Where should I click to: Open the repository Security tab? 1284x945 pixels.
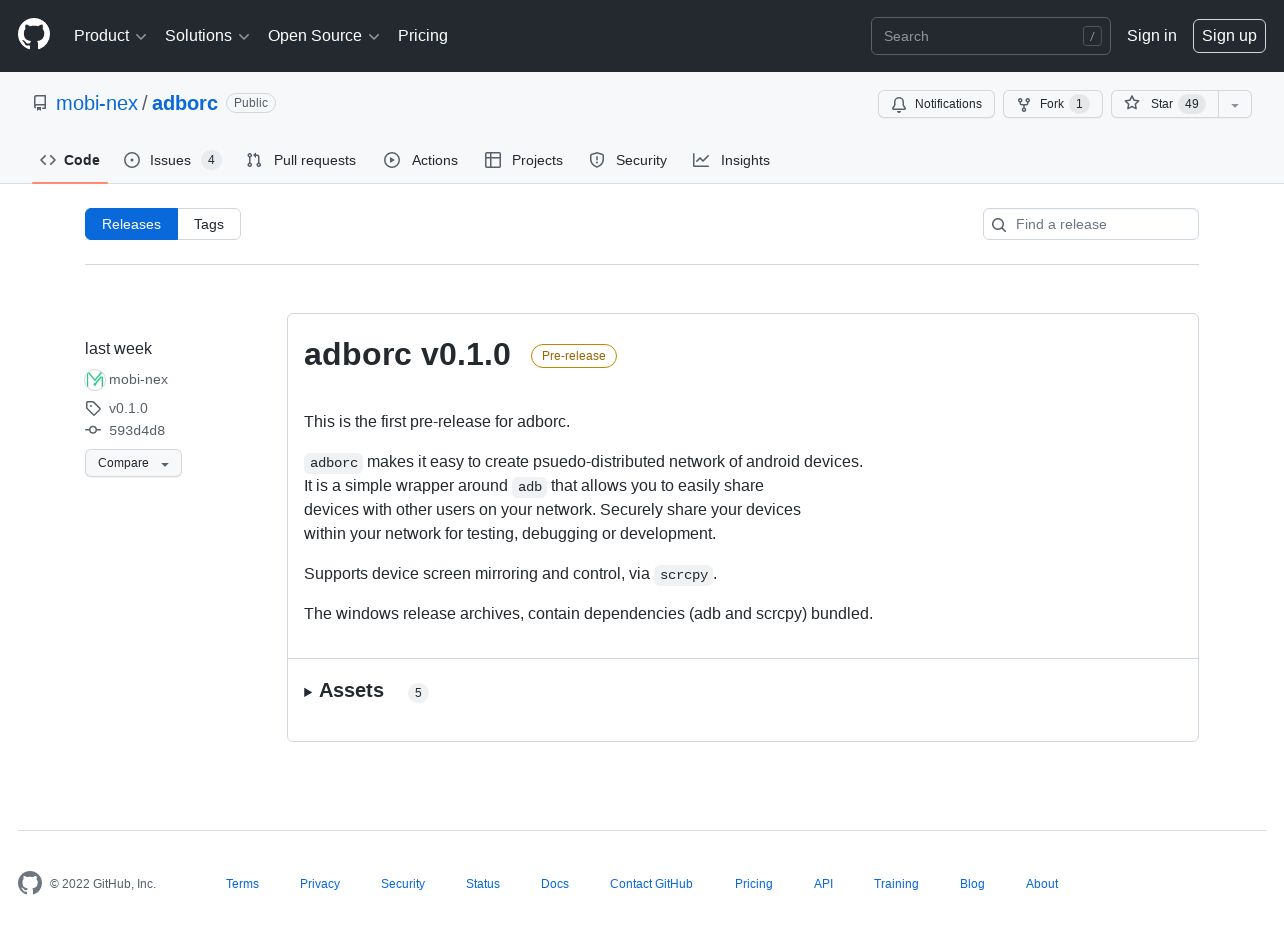628,160
